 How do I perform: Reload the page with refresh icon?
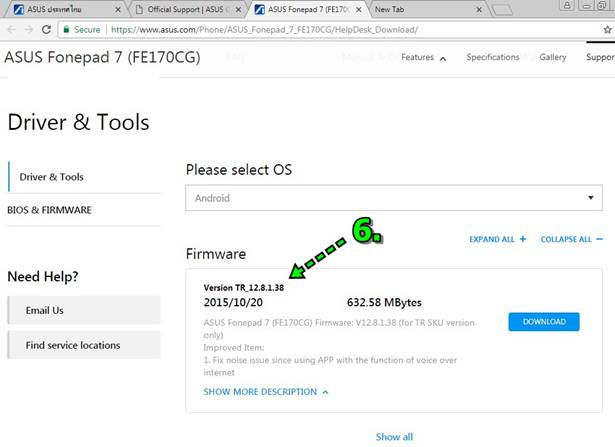click(46, 29)
